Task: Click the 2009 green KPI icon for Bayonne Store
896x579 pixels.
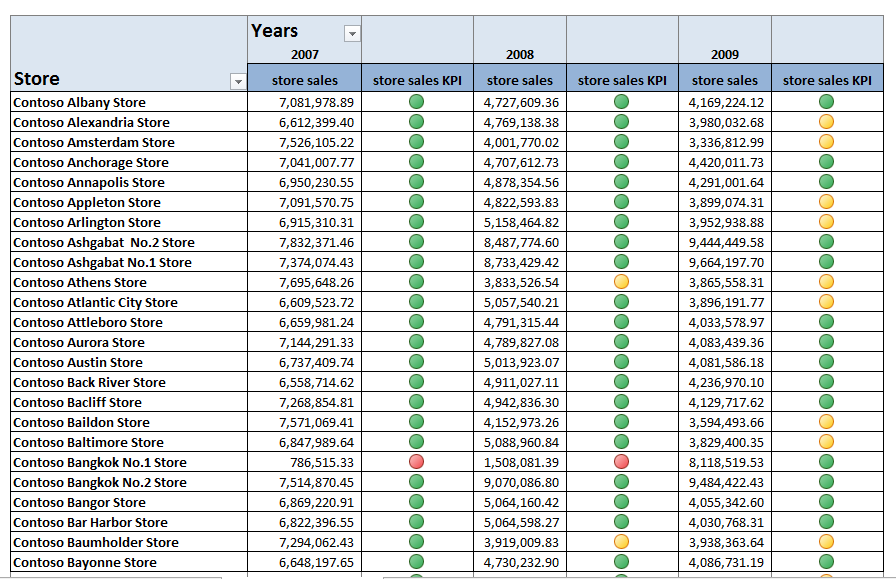Action: pos(826,562)
